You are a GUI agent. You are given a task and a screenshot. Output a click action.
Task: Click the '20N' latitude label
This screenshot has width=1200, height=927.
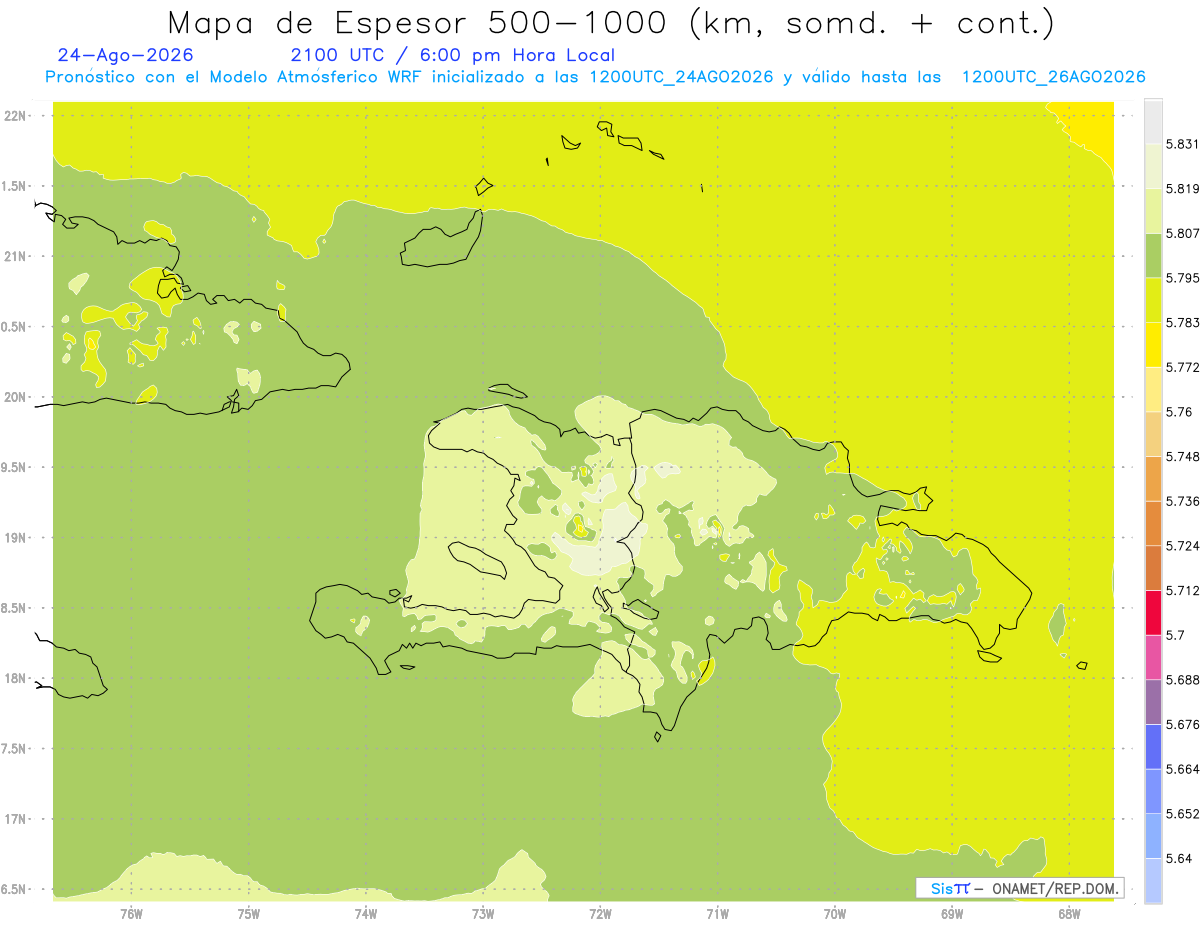(x=14, y=397)
